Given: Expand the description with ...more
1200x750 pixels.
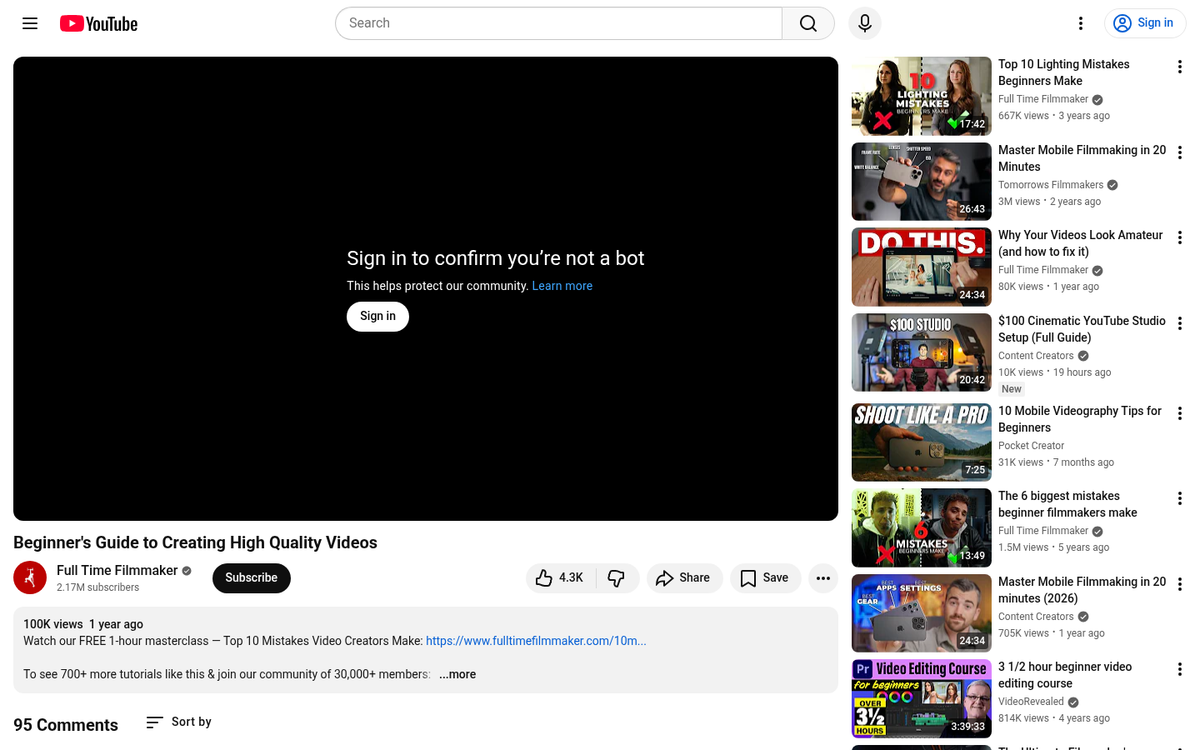Looking at the screenshot, I should (457, 674).
